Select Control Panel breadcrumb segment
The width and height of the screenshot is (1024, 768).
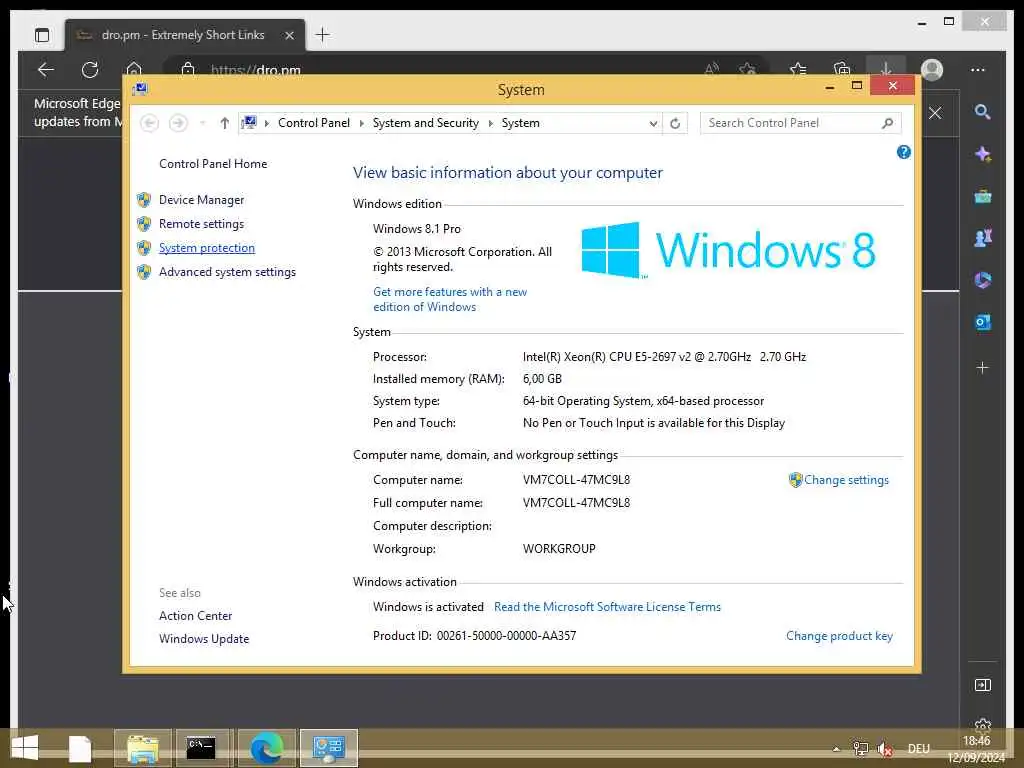pos(313,123)
